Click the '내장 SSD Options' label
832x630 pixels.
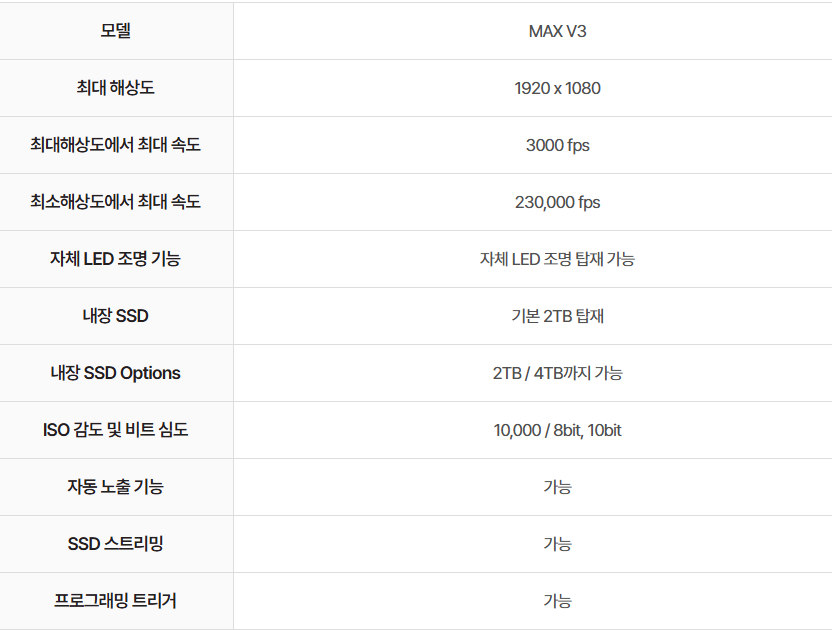[x=116, y=373]
